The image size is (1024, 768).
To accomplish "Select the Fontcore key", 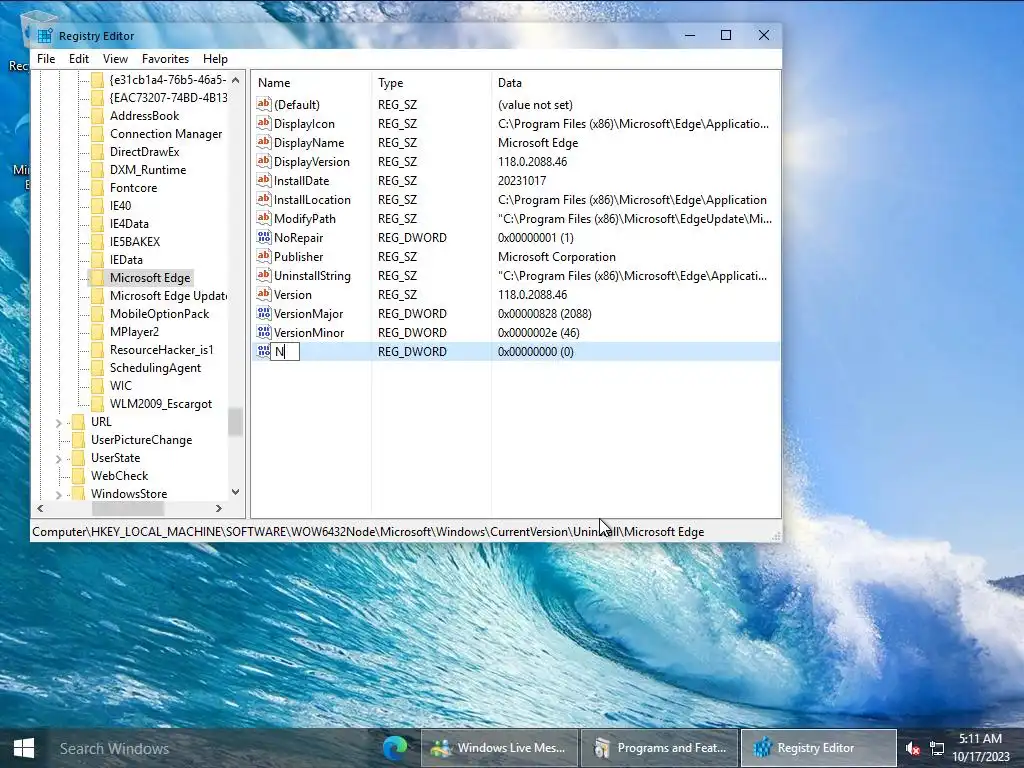I will 133,187.
